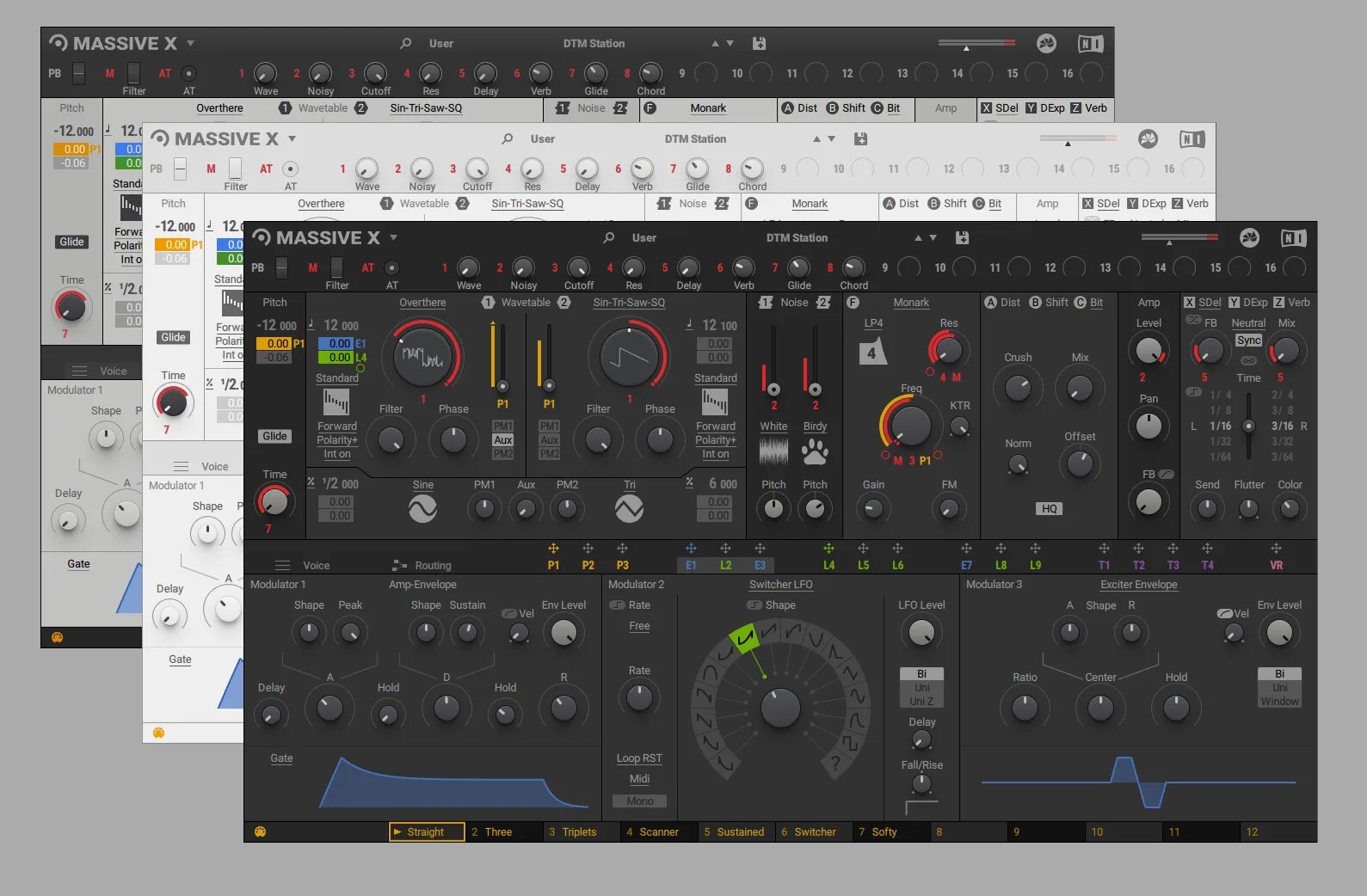This screenshot has width=1367, height=896.
Task: Click the NI logo in the back dark window
Action: tap(1091, 43)
